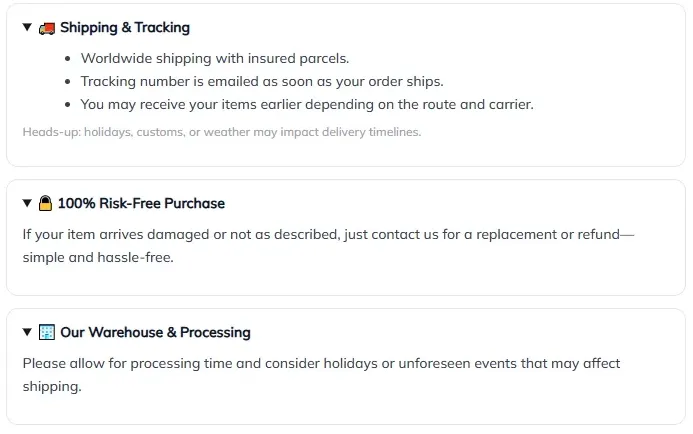Click the delivery truck icon
The image size is (693, 434).
[47, 28]
